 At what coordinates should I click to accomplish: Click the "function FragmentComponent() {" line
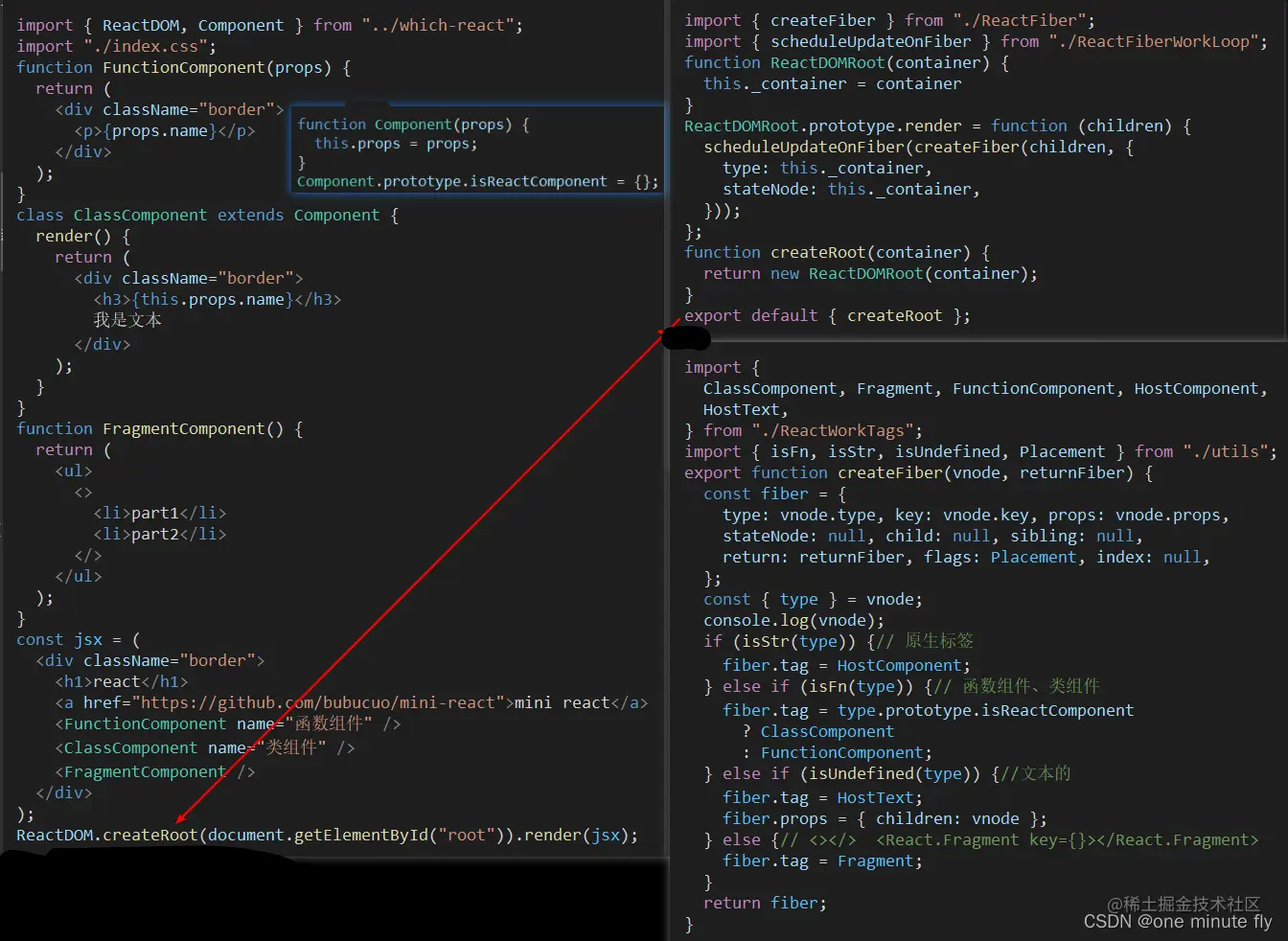tap(160, 428)
